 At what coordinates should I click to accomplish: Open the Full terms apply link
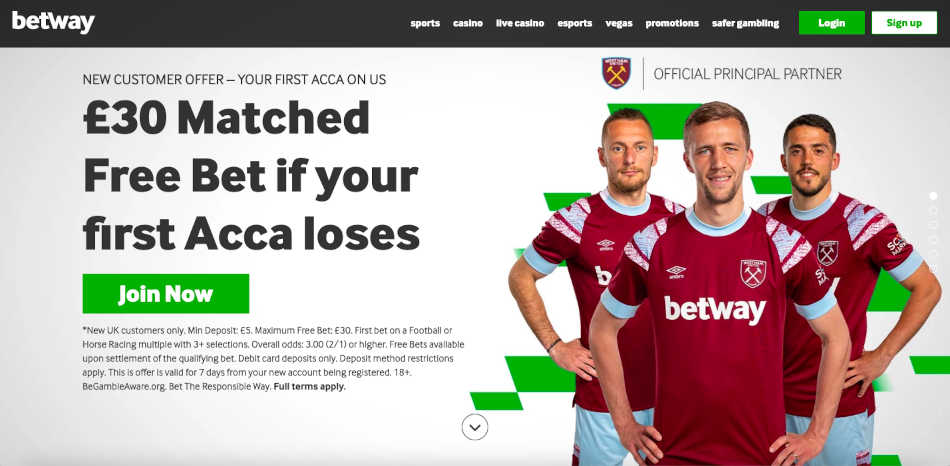pyautogui.click(x=310, y=386)
